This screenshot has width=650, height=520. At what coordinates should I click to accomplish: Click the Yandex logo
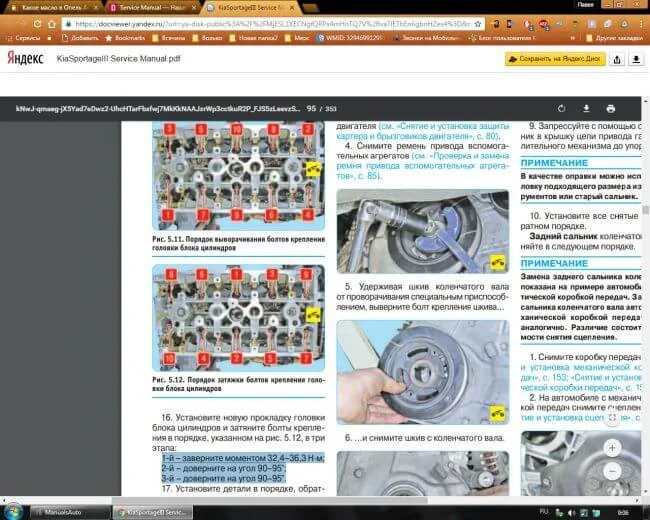click(x=26, y=60)
